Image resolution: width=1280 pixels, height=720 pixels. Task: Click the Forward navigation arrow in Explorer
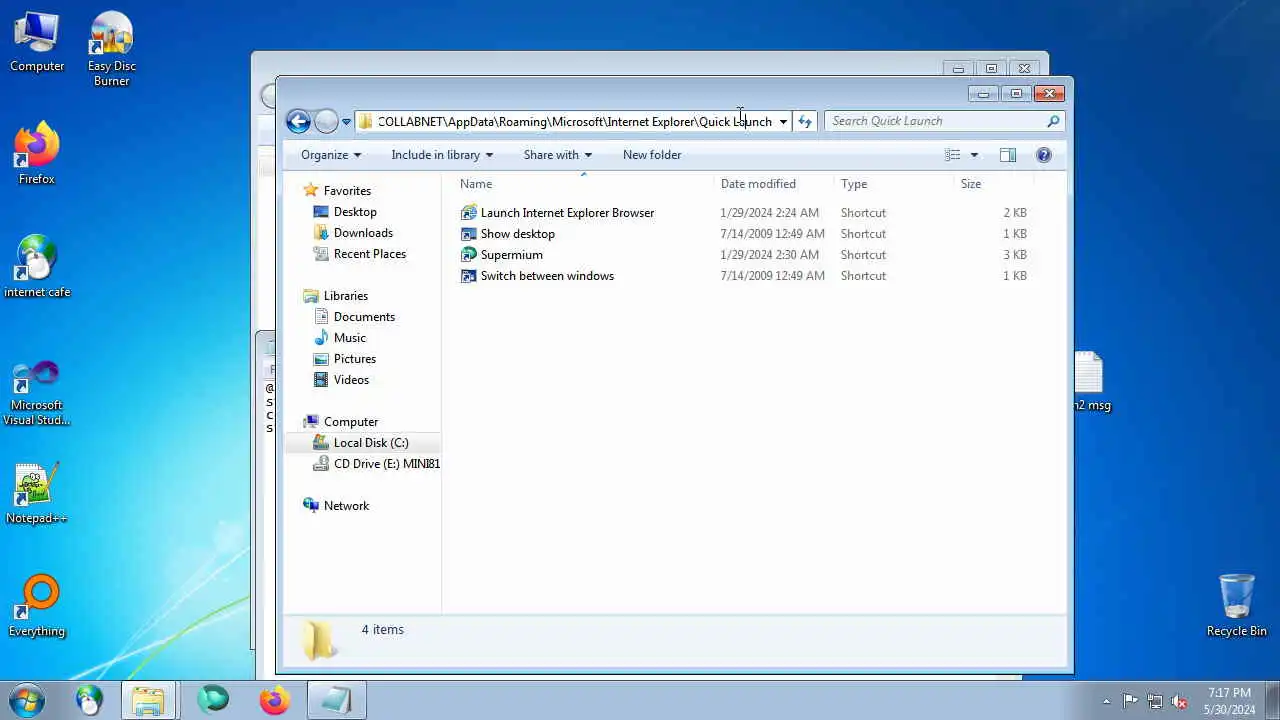[326, 121]
